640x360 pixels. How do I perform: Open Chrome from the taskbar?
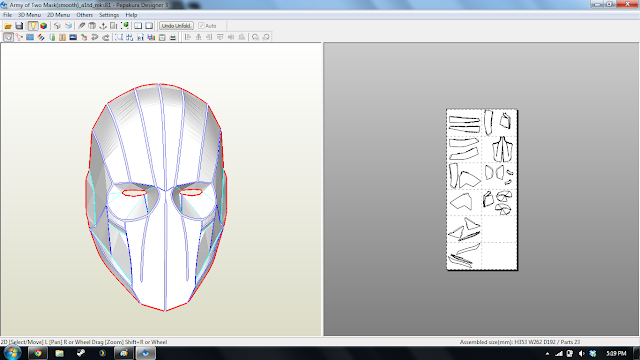tap(38, 353)
